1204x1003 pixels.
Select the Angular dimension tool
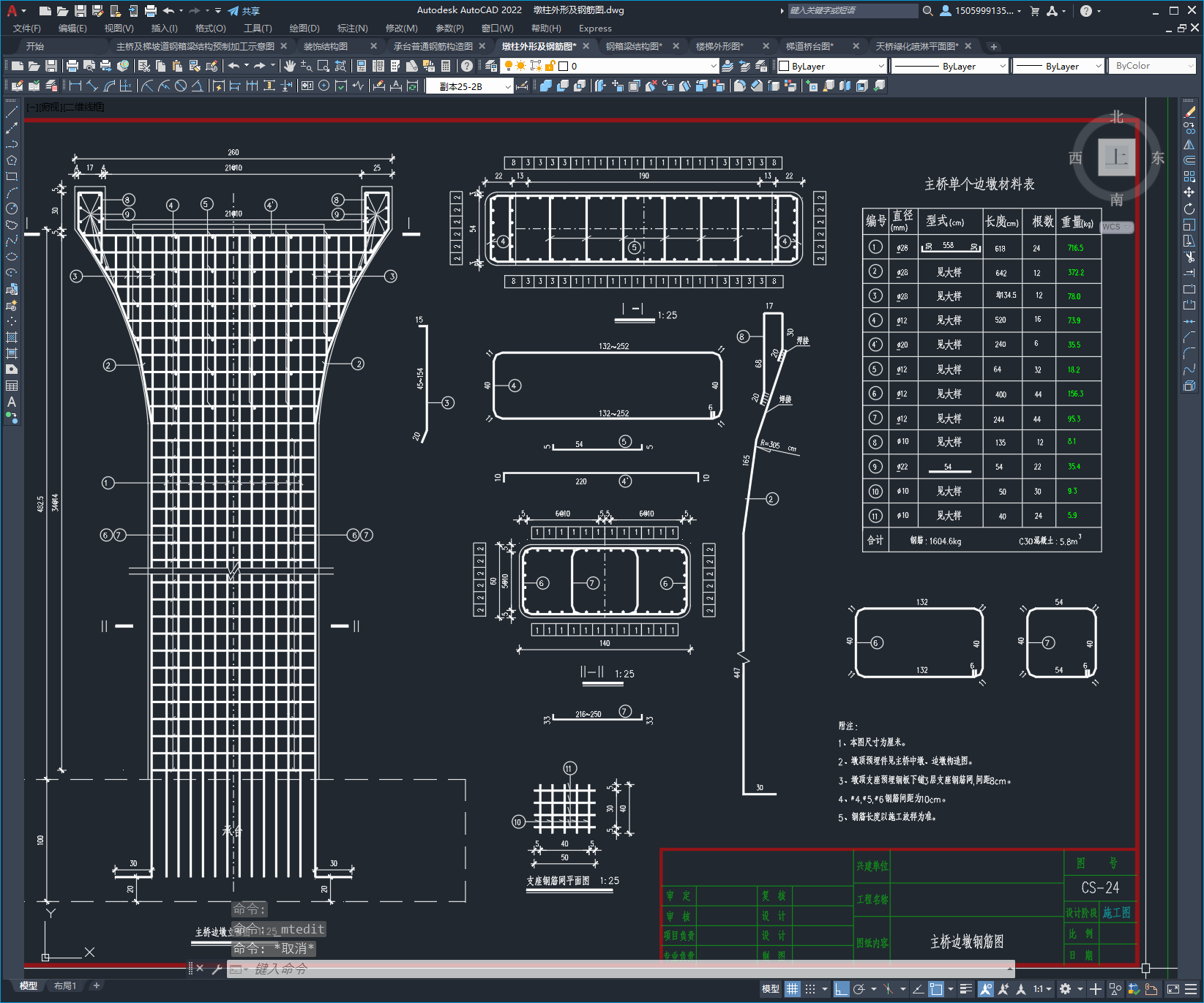click(x=197, y=86)
